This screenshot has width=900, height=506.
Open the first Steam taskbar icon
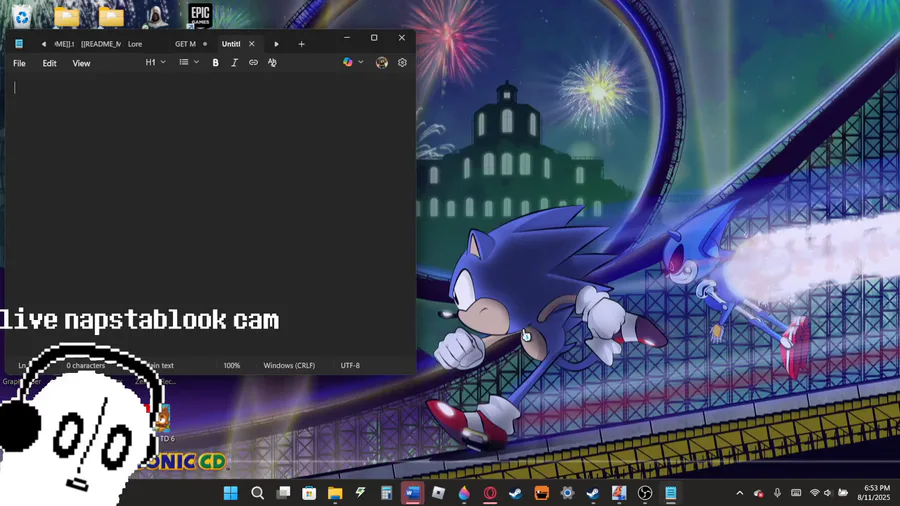coord(515,493)
